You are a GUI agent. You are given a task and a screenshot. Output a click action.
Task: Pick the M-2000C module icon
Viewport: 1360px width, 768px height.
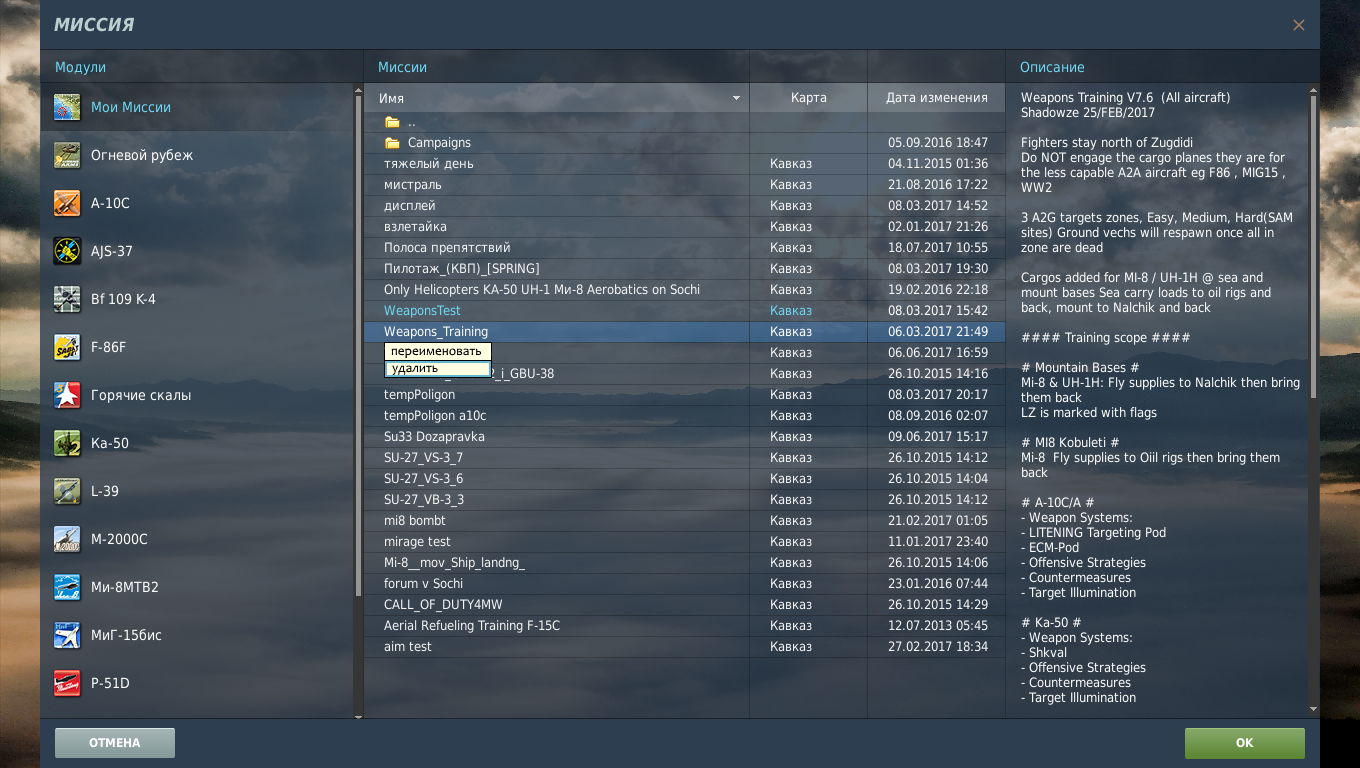[x=67, y=539]
